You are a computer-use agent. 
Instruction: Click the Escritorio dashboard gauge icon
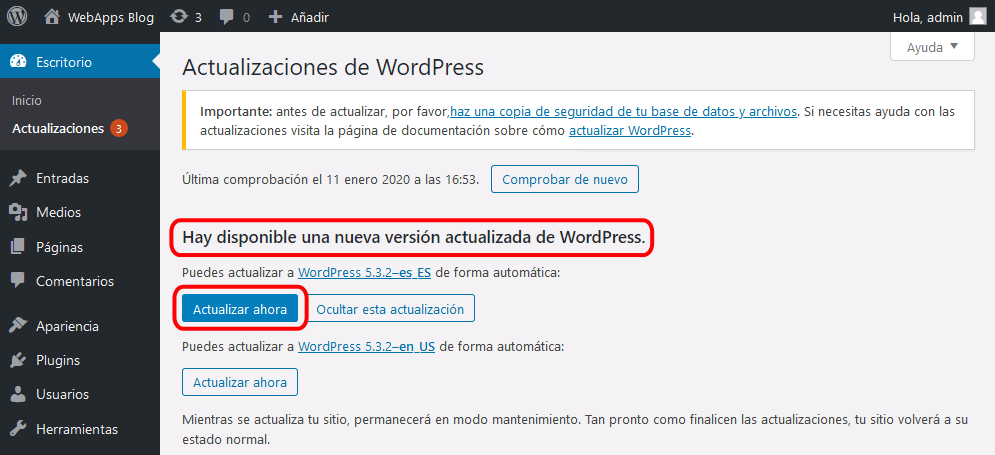[x=18, y=62]
